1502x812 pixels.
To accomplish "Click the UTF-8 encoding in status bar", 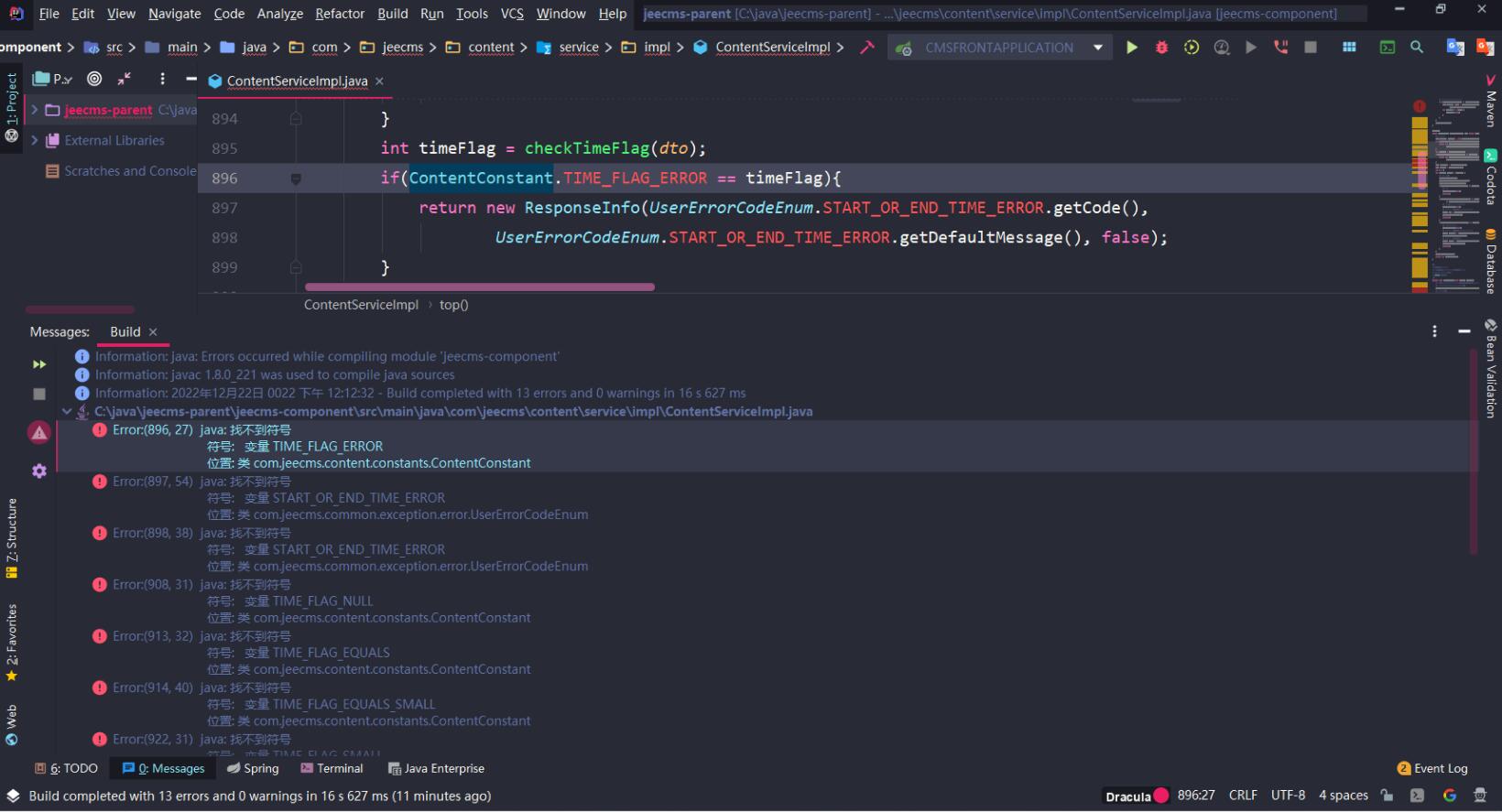I will tap(1288, 796).
